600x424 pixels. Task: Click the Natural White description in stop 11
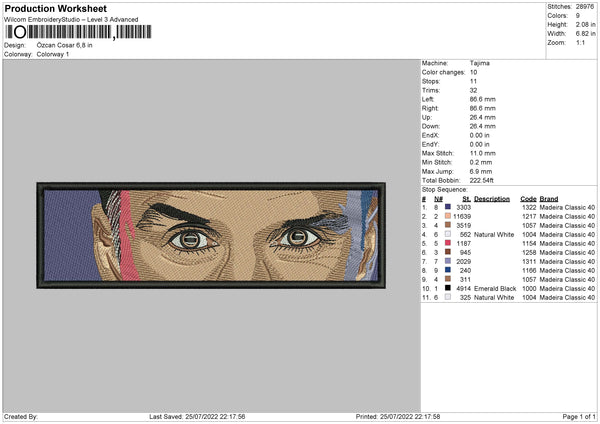(494, 297)
